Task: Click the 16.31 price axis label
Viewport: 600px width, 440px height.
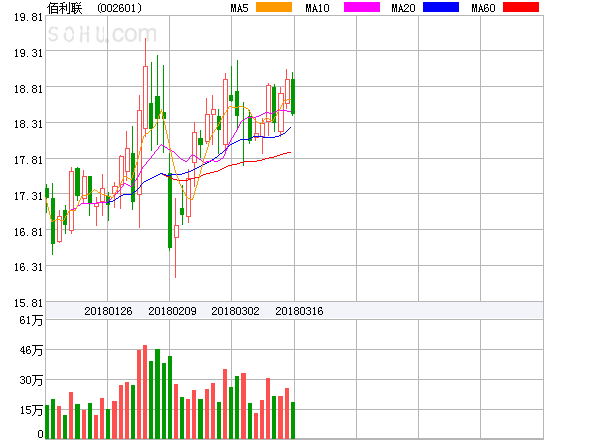Action: [x=28, y=267]
